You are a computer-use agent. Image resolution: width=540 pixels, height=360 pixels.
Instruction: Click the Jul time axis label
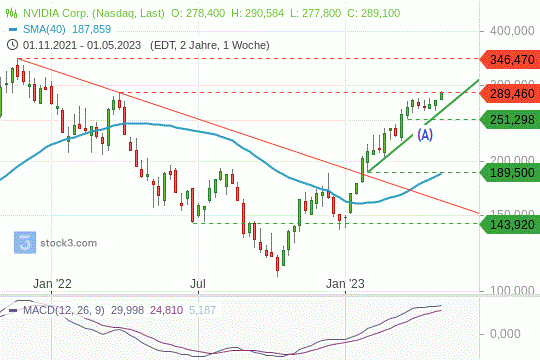198,284
